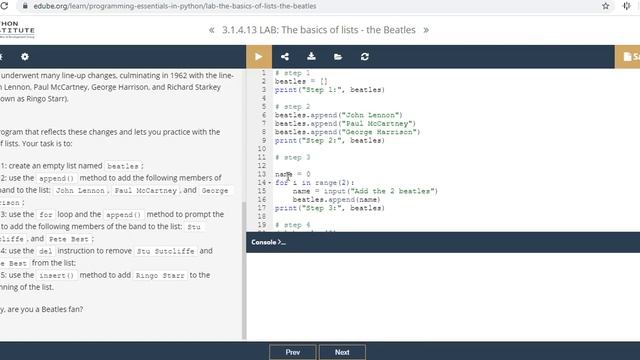Click the Prev button
This screenshot has width=640, height=360.
[x=293, y=352]
